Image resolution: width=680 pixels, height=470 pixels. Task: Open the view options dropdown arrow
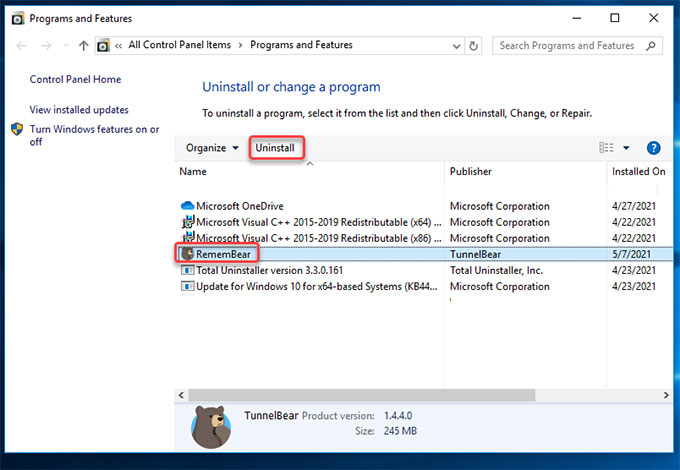tap(626, 148)
